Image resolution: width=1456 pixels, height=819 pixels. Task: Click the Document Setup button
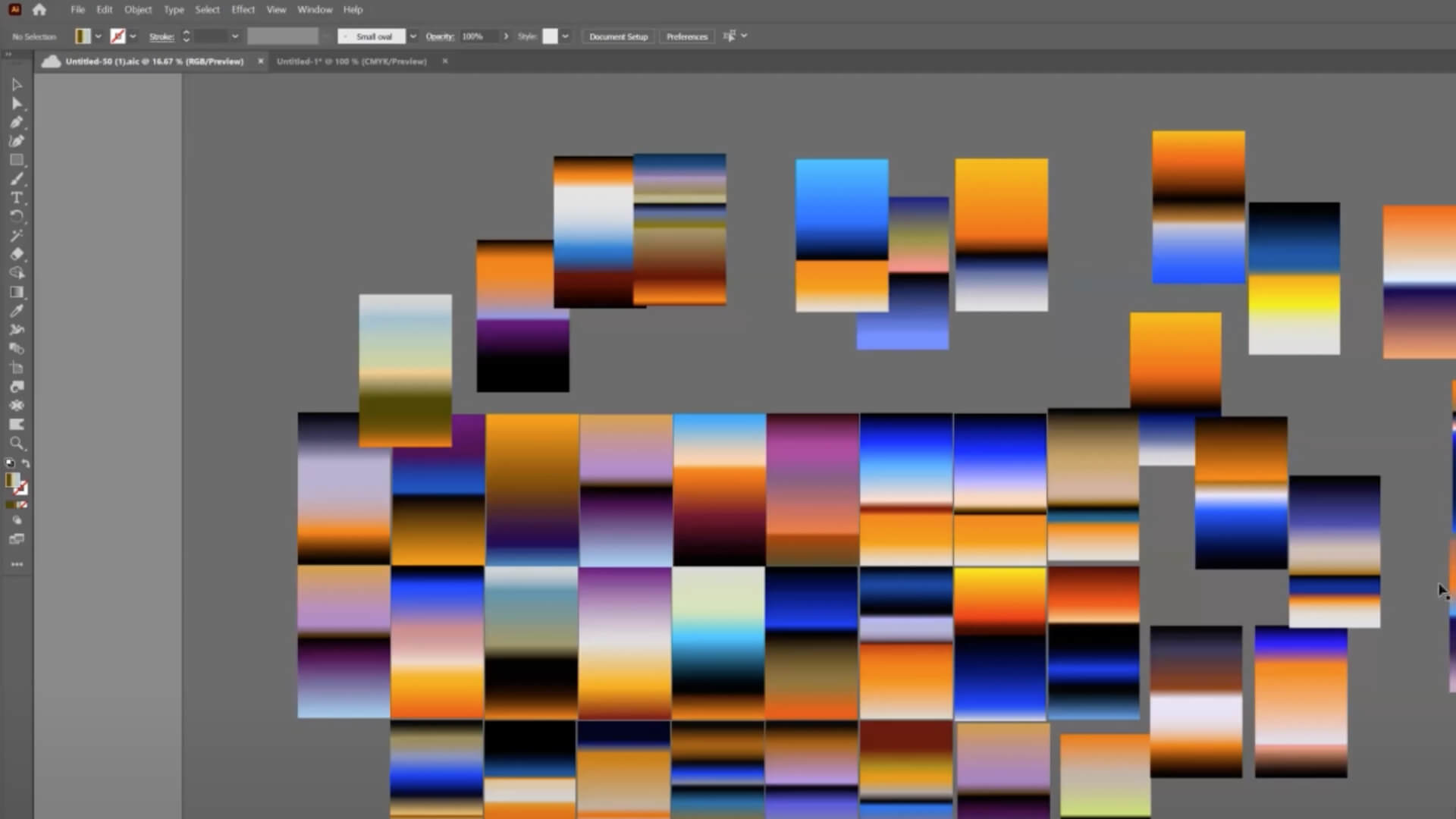(618, 36)
